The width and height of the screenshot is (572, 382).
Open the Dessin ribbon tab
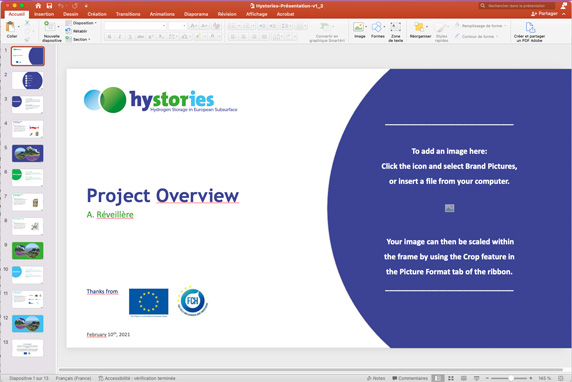tap(70, 14)
